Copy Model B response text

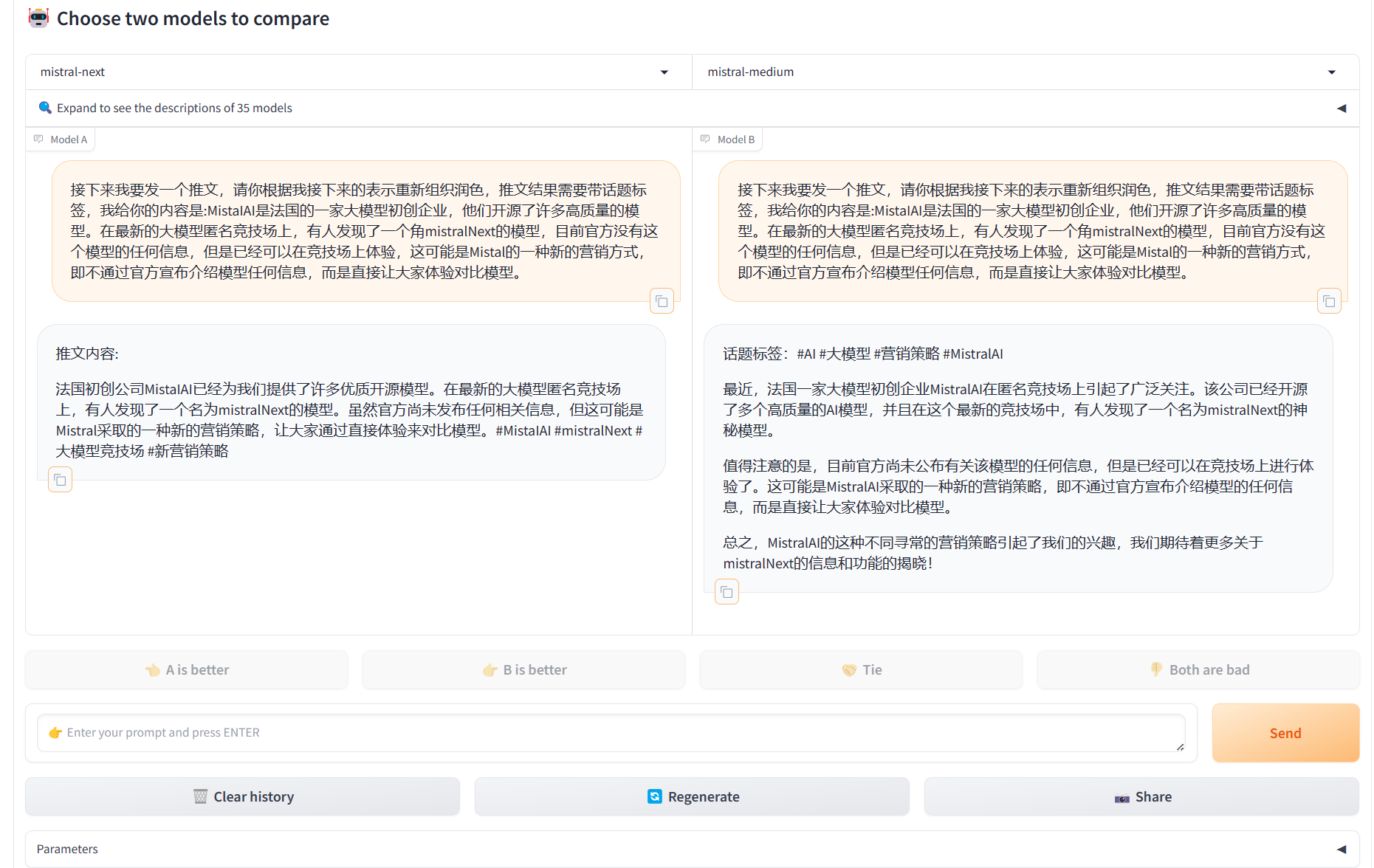pos(726,592)
